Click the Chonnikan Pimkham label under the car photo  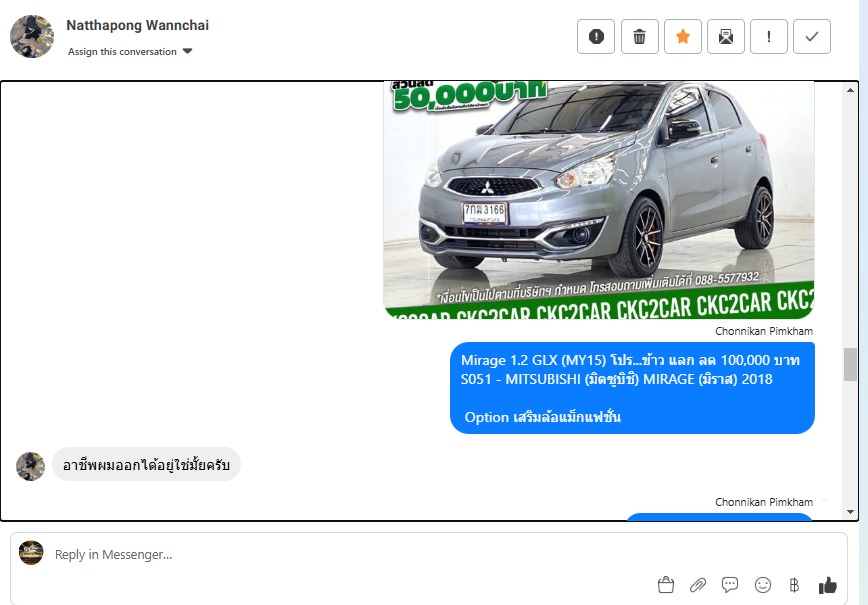[764, 331]
